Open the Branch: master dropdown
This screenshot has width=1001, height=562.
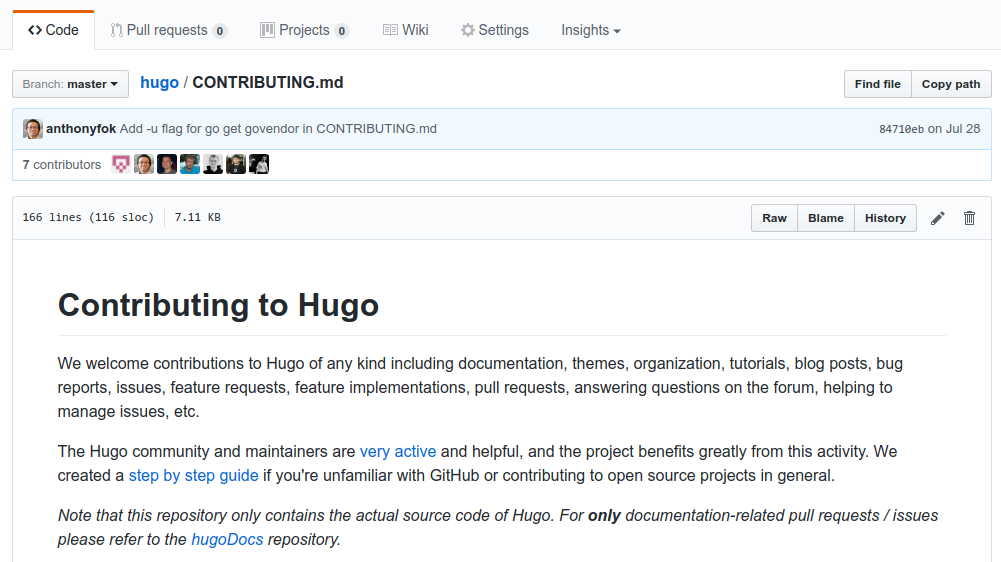(x=70, y=84)
